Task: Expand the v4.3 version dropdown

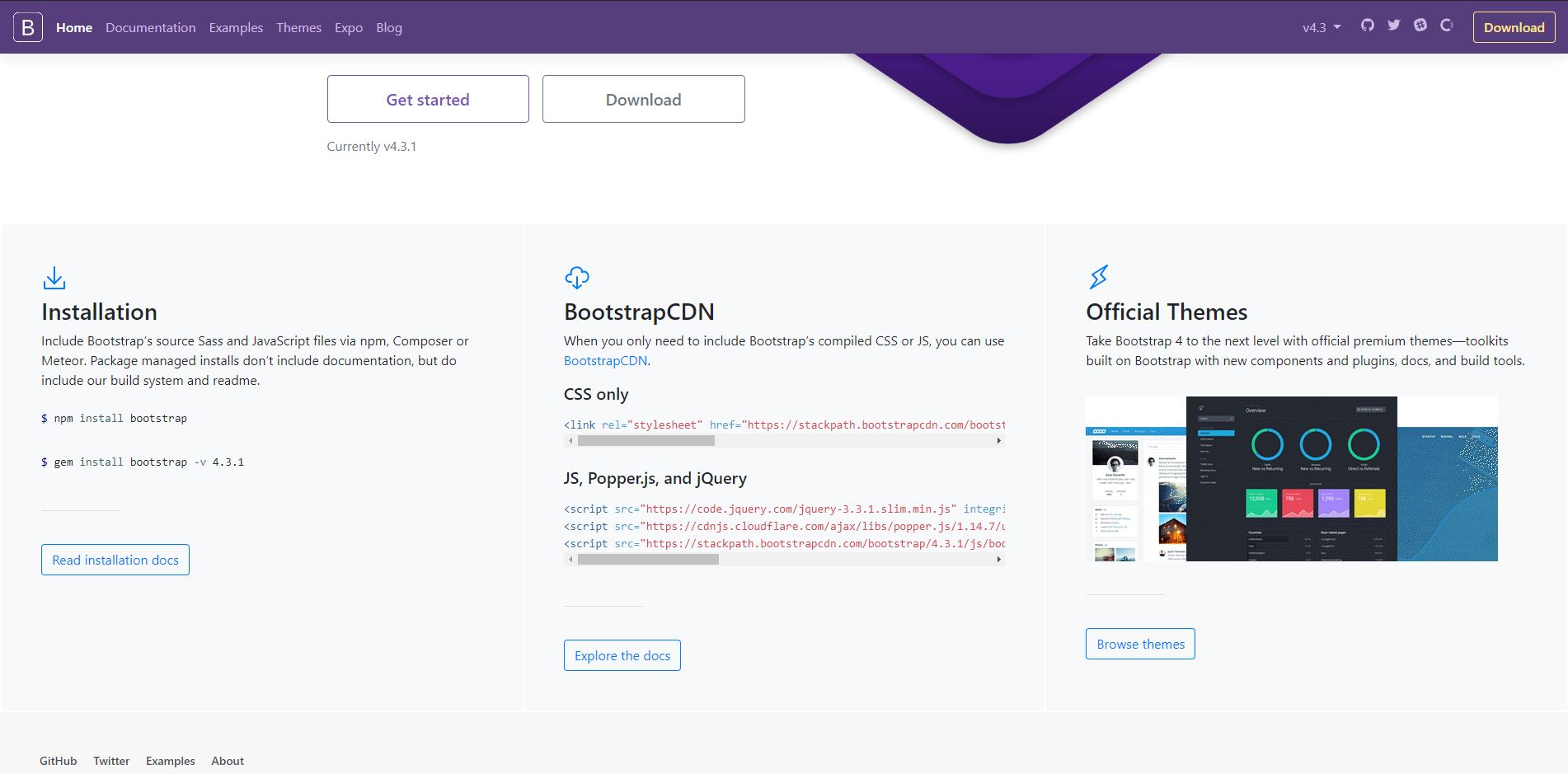Action: pyautogui.click(x=1321, y=27)
